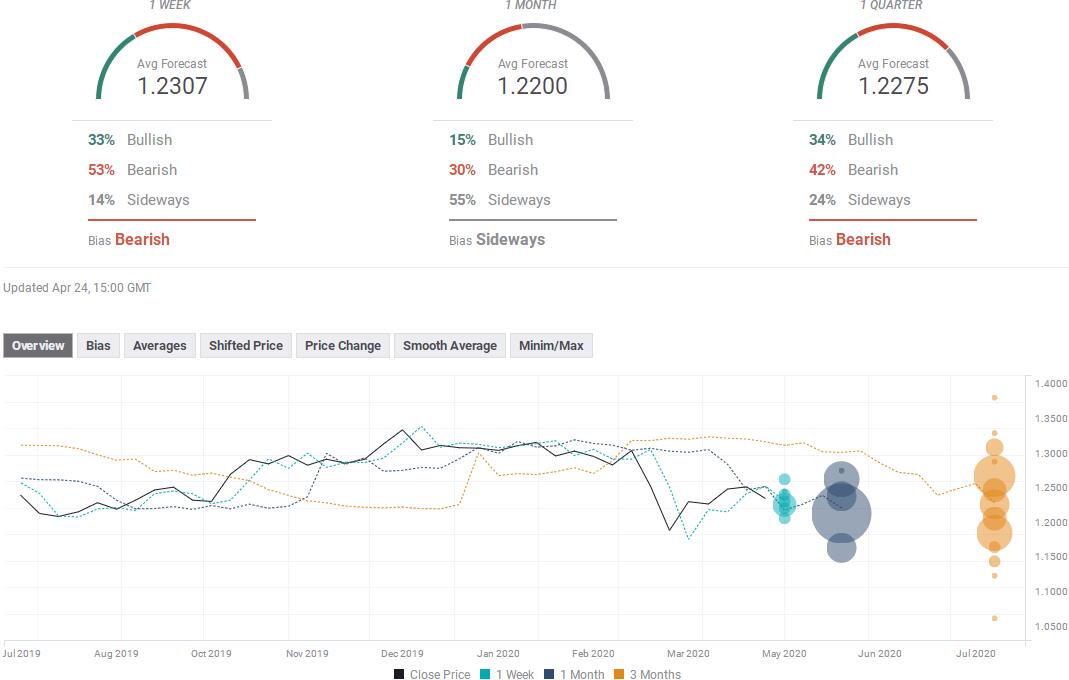Select the Smooth Average tab

(x=449, y=346)
